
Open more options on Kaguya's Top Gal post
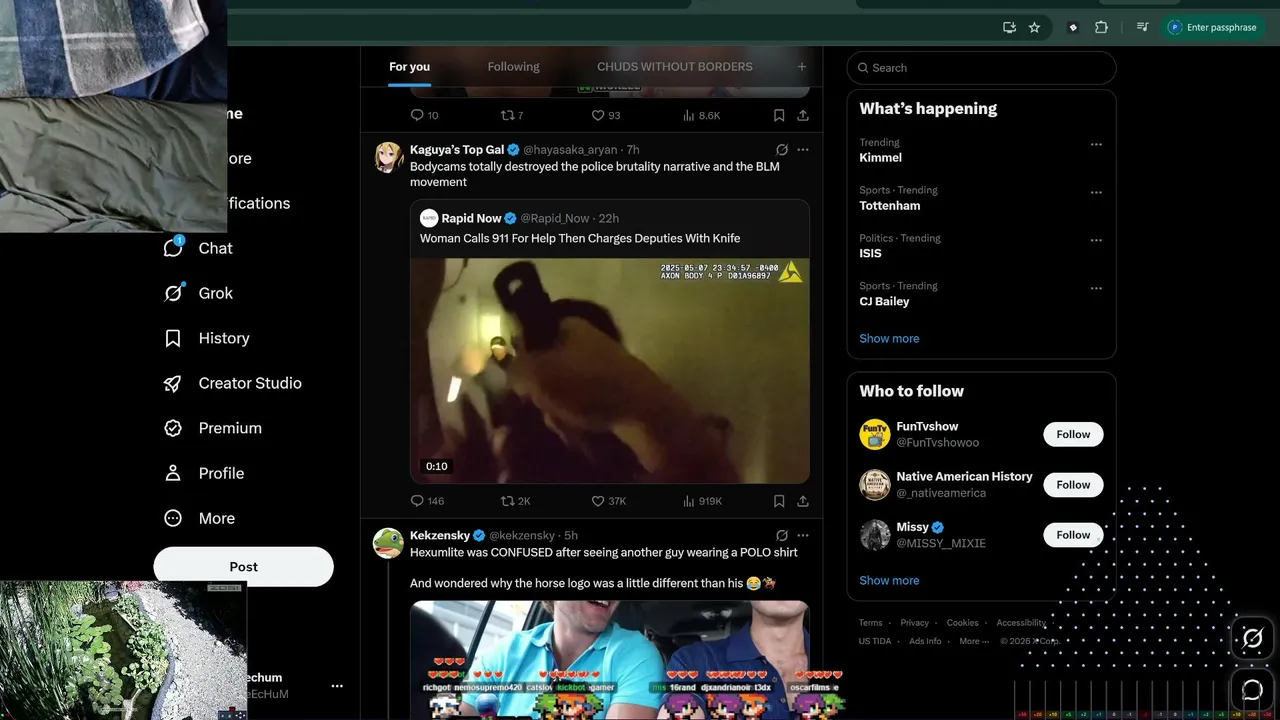803,150
